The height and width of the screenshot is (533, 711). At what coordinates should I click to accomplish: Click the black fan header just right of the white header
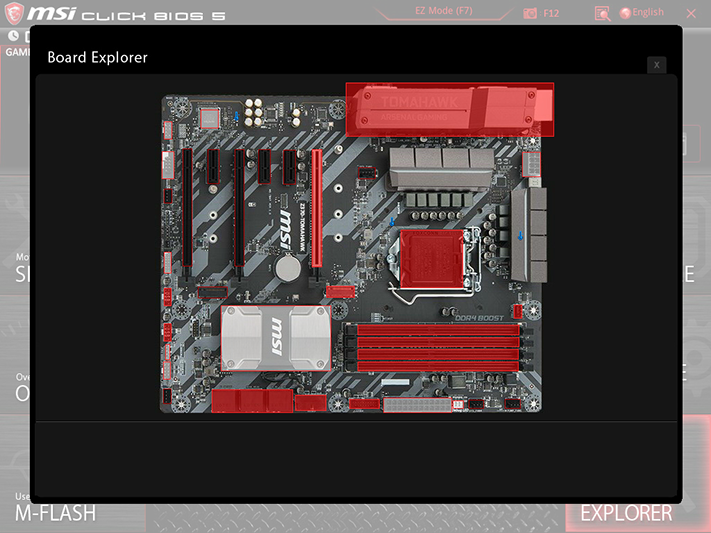point(476,404)
